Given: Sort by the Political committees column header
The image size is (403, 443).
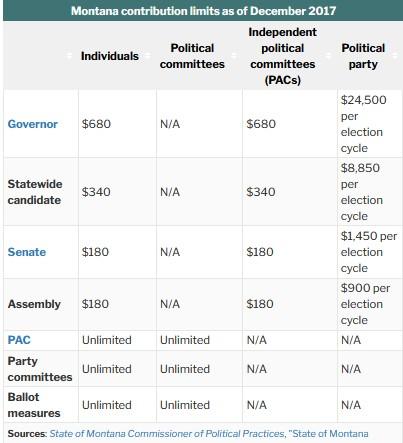Looking at the screenshot, I should [192, 56].
